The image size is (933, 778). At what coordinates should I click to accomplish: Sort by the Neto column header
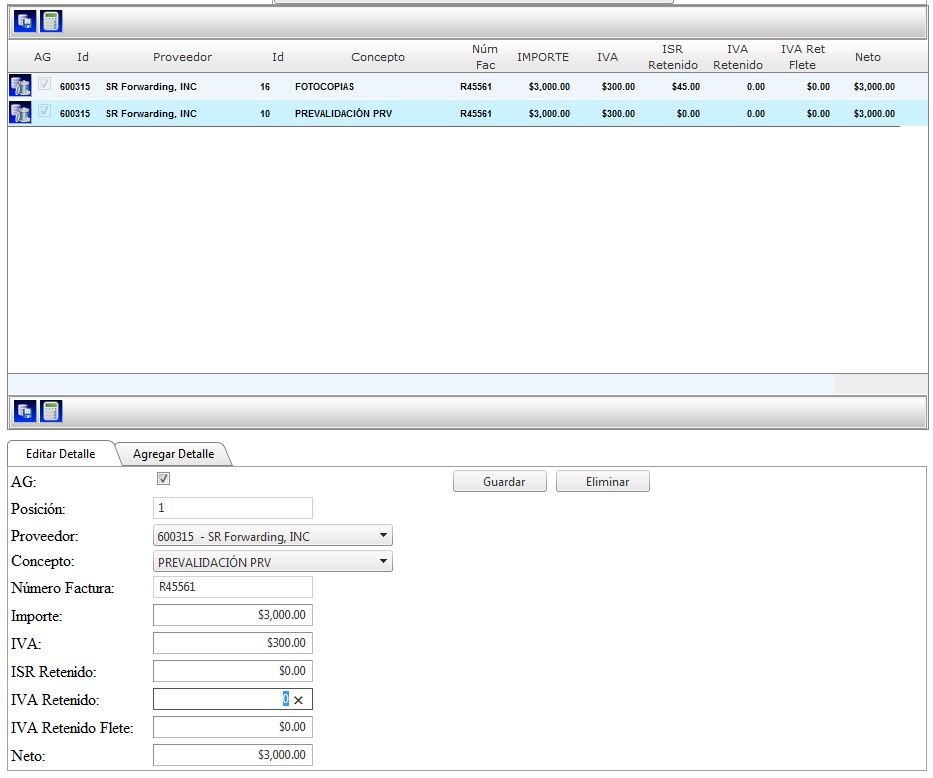pos(868,57)
